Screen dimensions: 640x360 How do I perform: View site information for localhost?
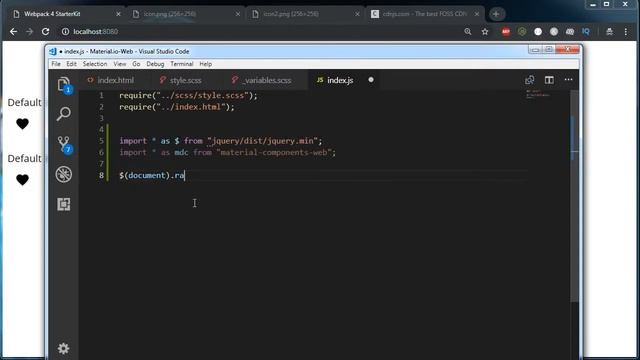click(x=65, y=31)
